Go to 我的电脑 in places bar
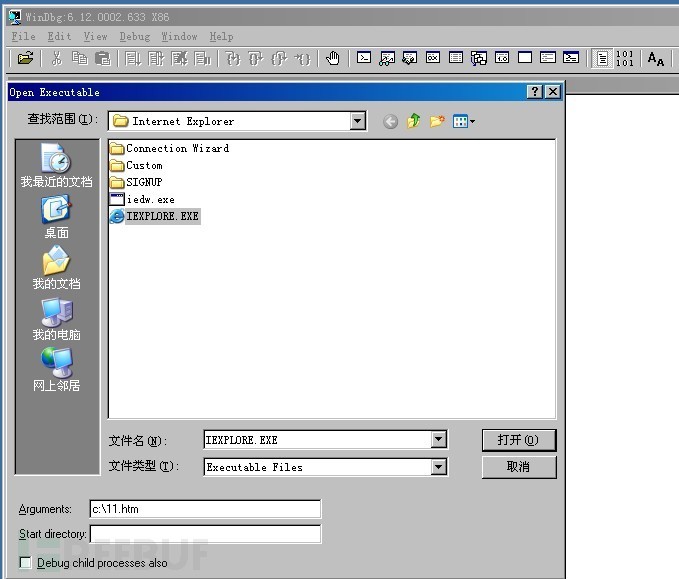 [56, 319]
